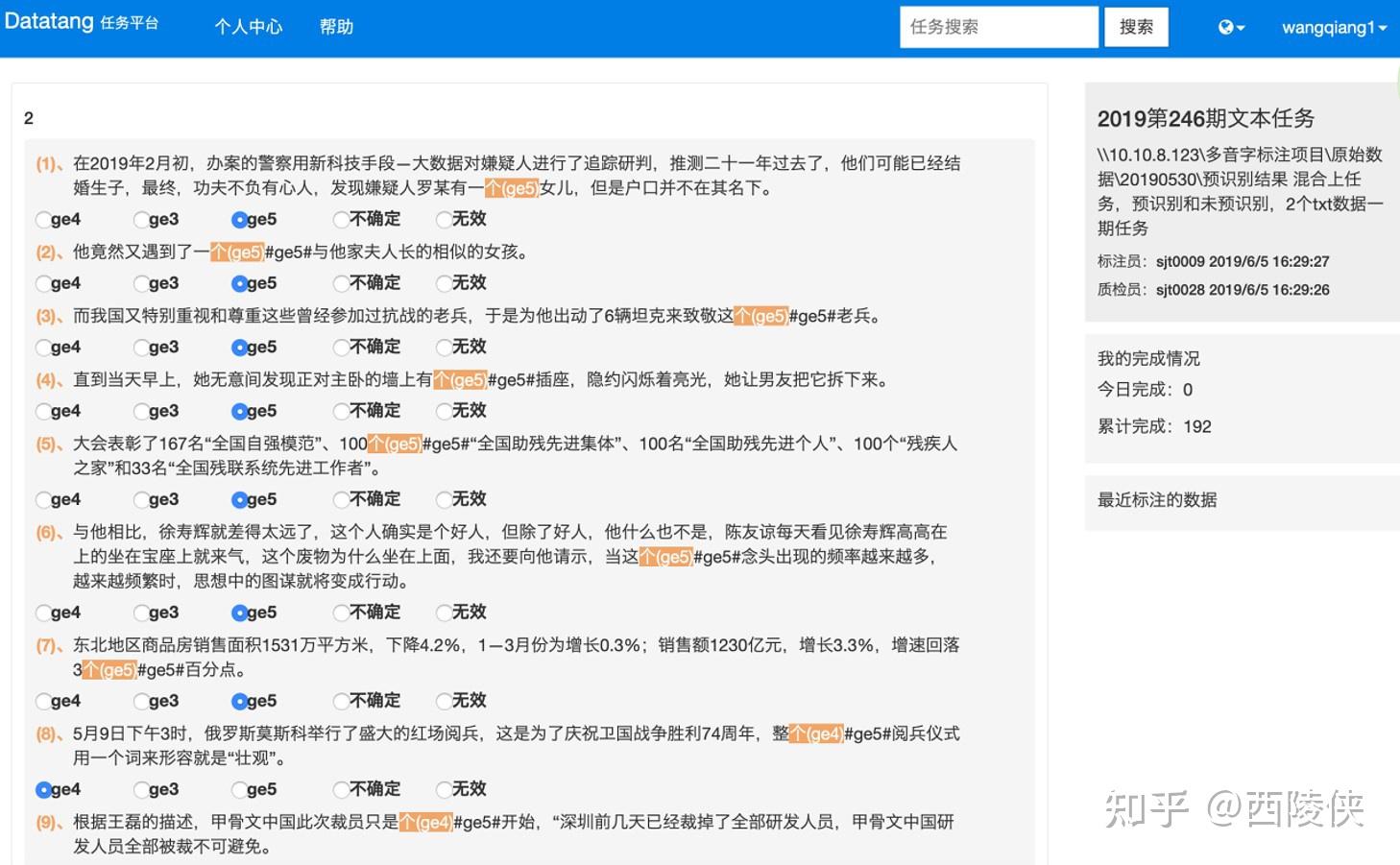Screen dimensions: 1400x865
Task: Select ge3 for sentence (1)
Action: 141,220
